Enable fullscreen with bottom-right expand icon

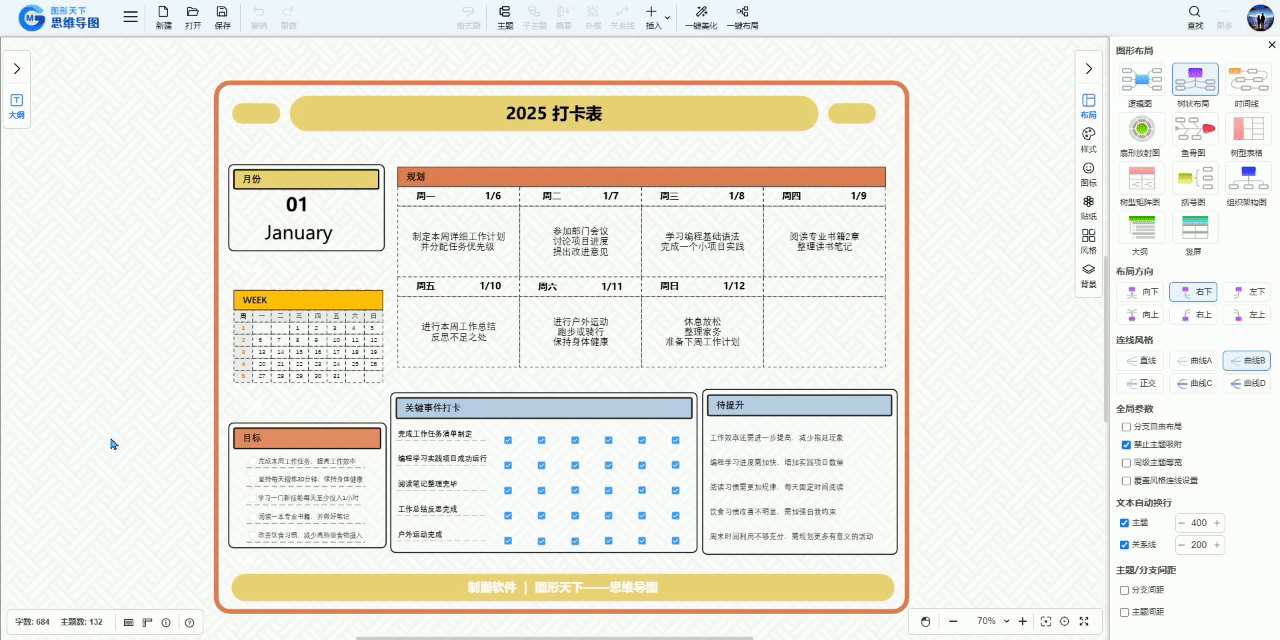click(1084, 622)
